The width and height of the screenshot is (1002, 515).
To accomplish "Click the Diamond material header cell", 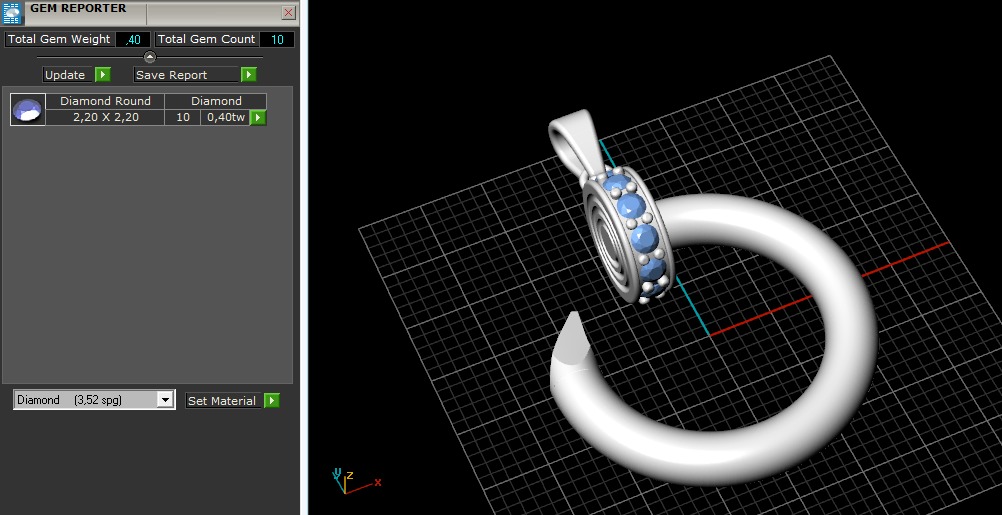I will (x=216, y=101).
